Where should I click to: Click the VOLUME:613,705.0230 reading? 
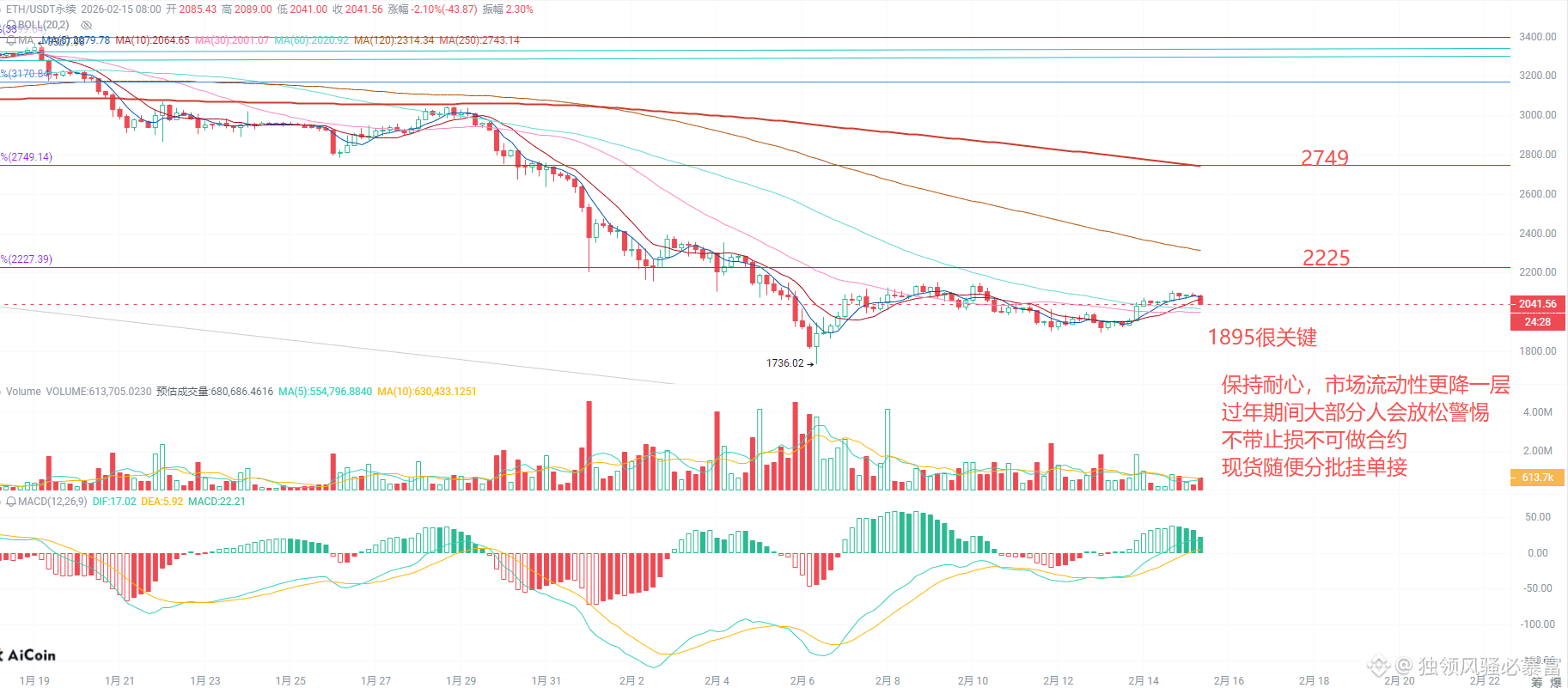[x=99, y=392]
